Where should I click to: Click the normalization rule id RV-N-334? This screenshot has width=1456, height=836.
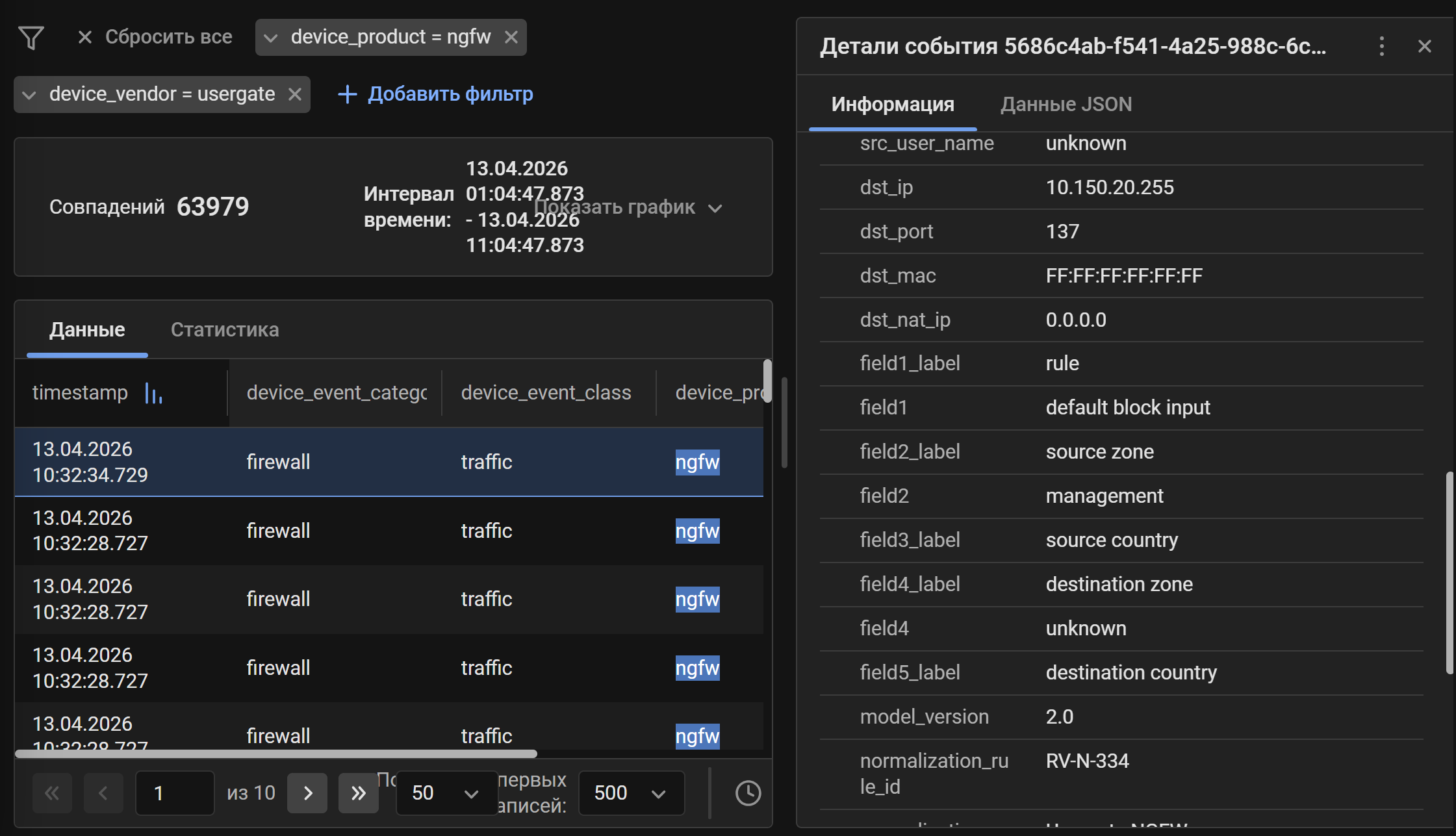pyautogui.click(x=1088, y=761)
